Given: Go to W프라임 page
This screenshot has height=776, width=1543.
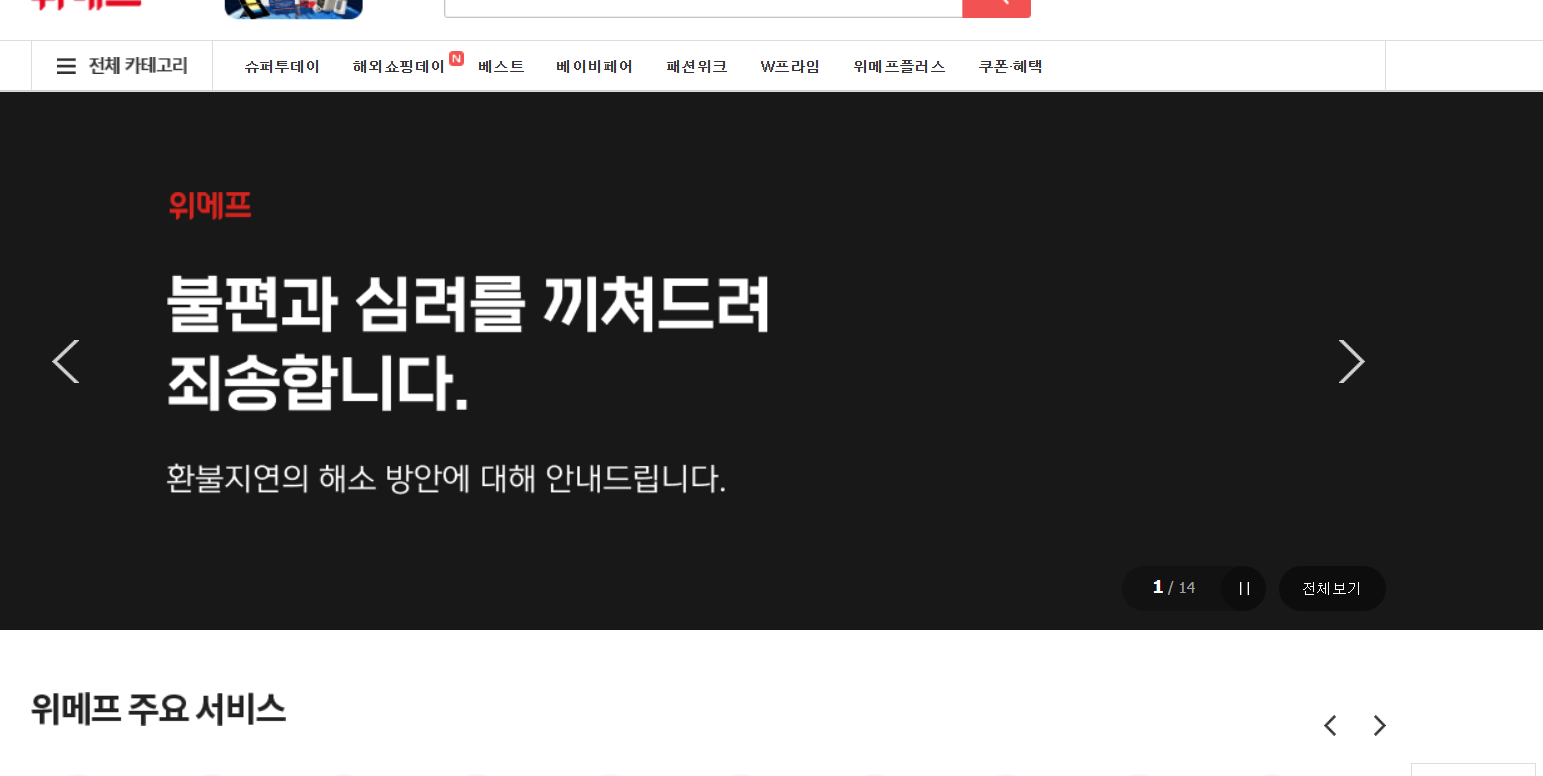Looking at the screenshot, I should 790,67.
